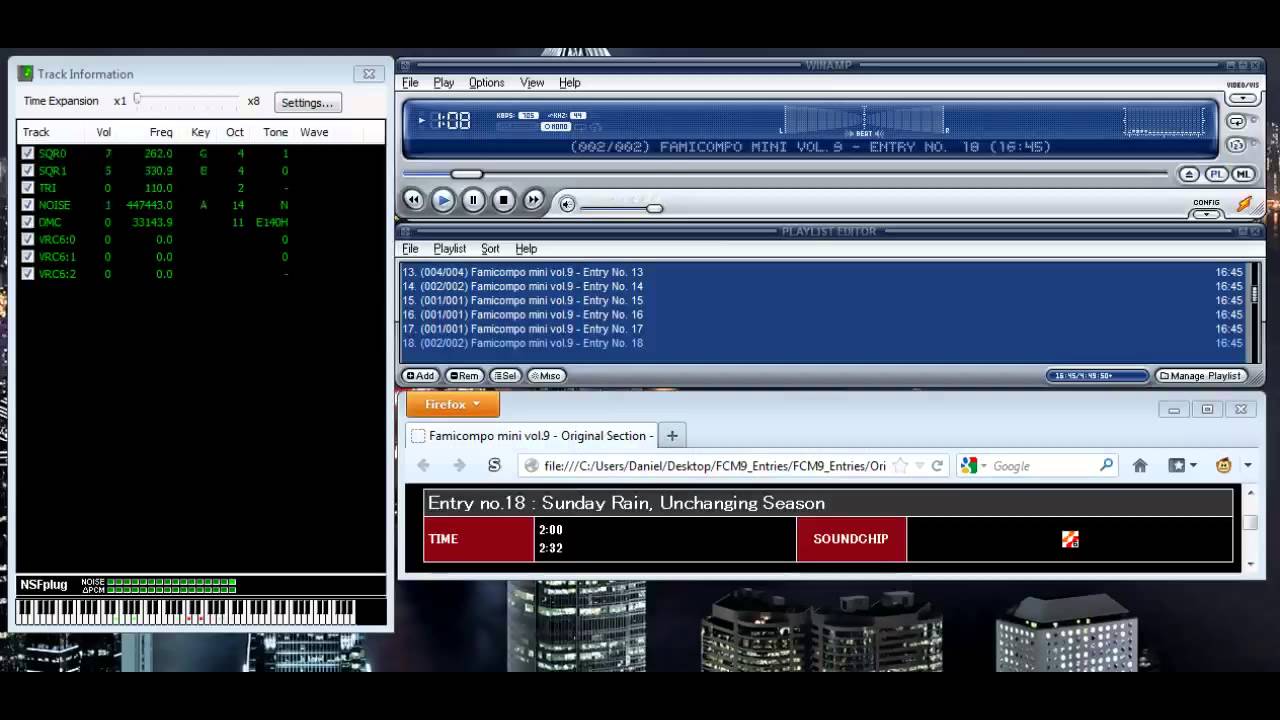The image size is (1280, 720).
Task: Uncheck the SQR0 track checkbox
Action: tap(28, 154)
